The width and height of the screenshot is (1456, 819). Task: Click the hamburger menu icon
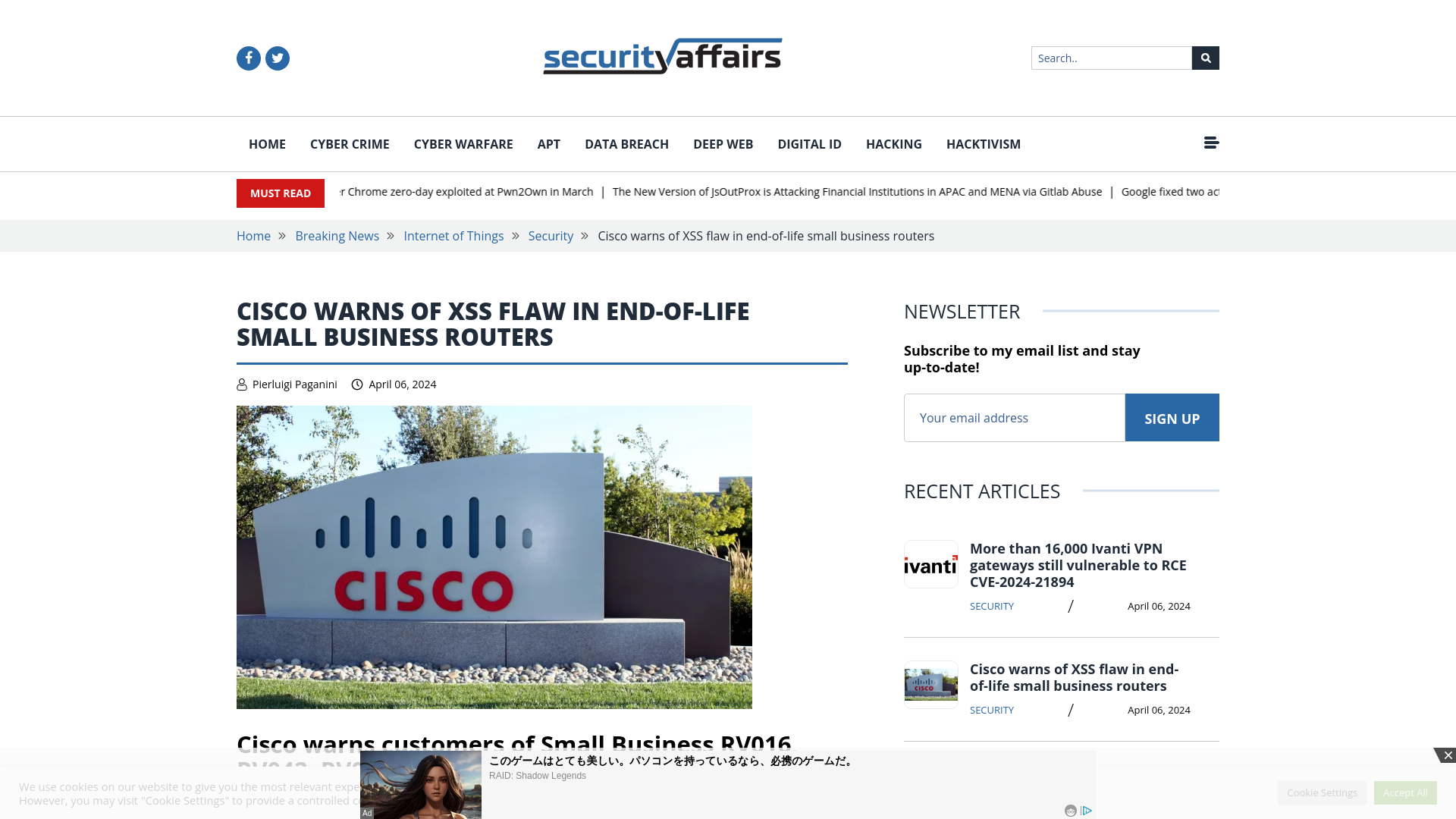1211,144
